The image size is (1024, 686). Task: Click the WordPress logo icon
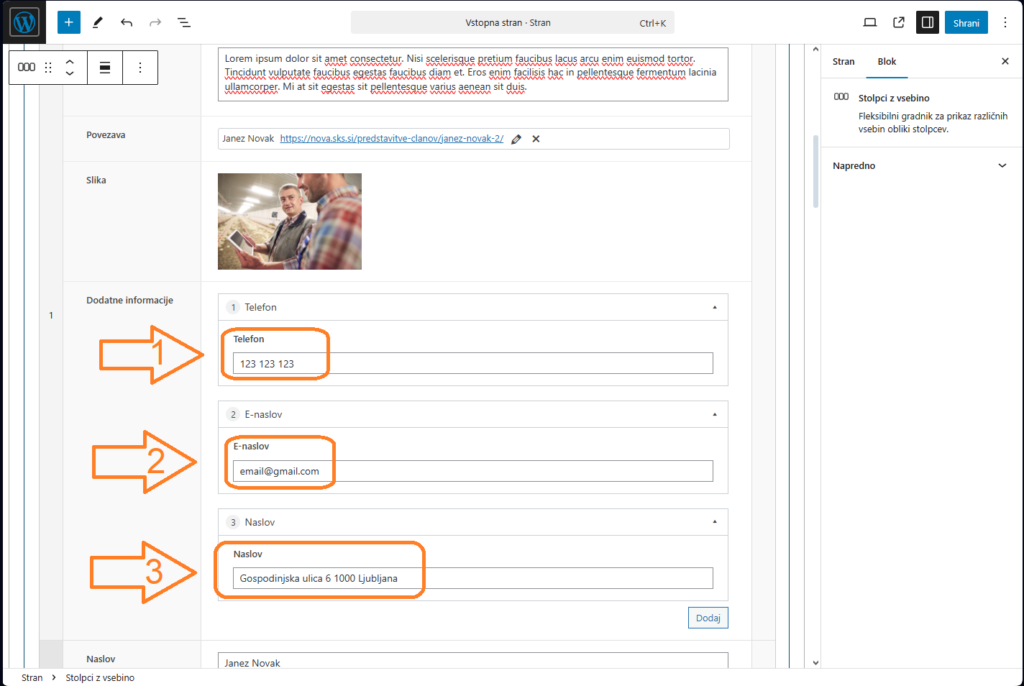25,22
